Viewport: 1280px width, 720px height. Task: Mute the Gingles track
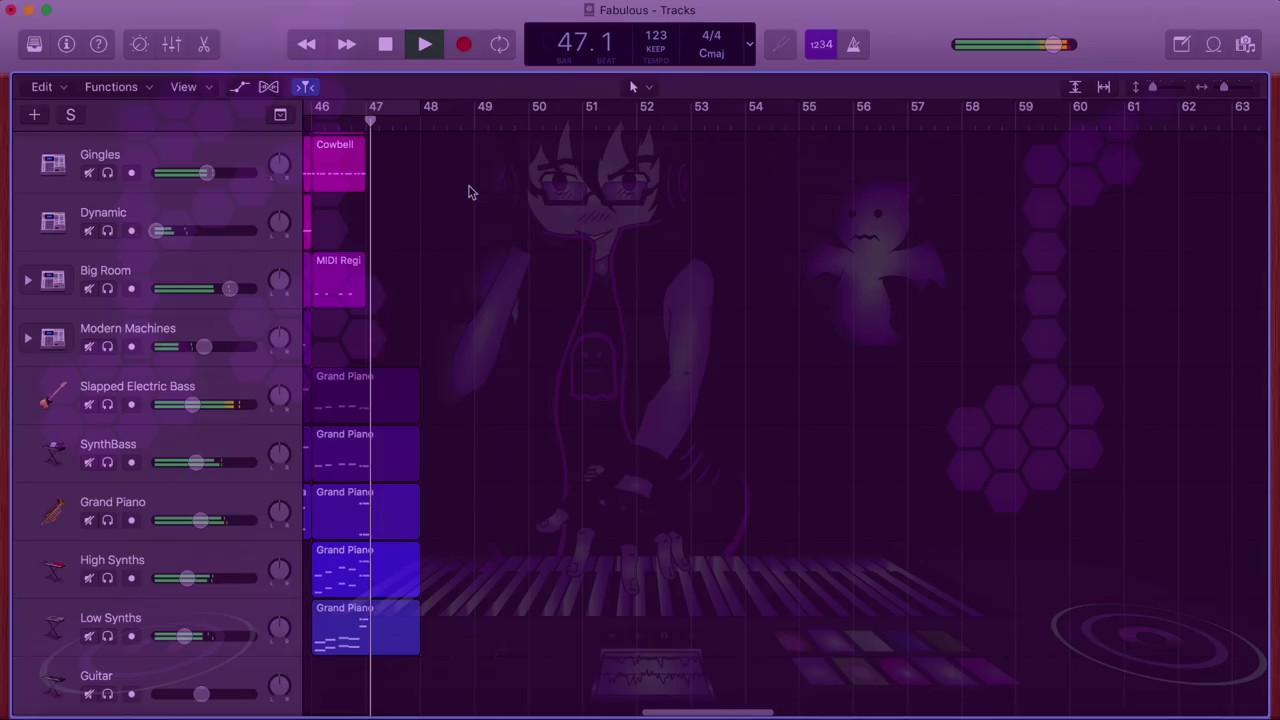tap(88, 173)
